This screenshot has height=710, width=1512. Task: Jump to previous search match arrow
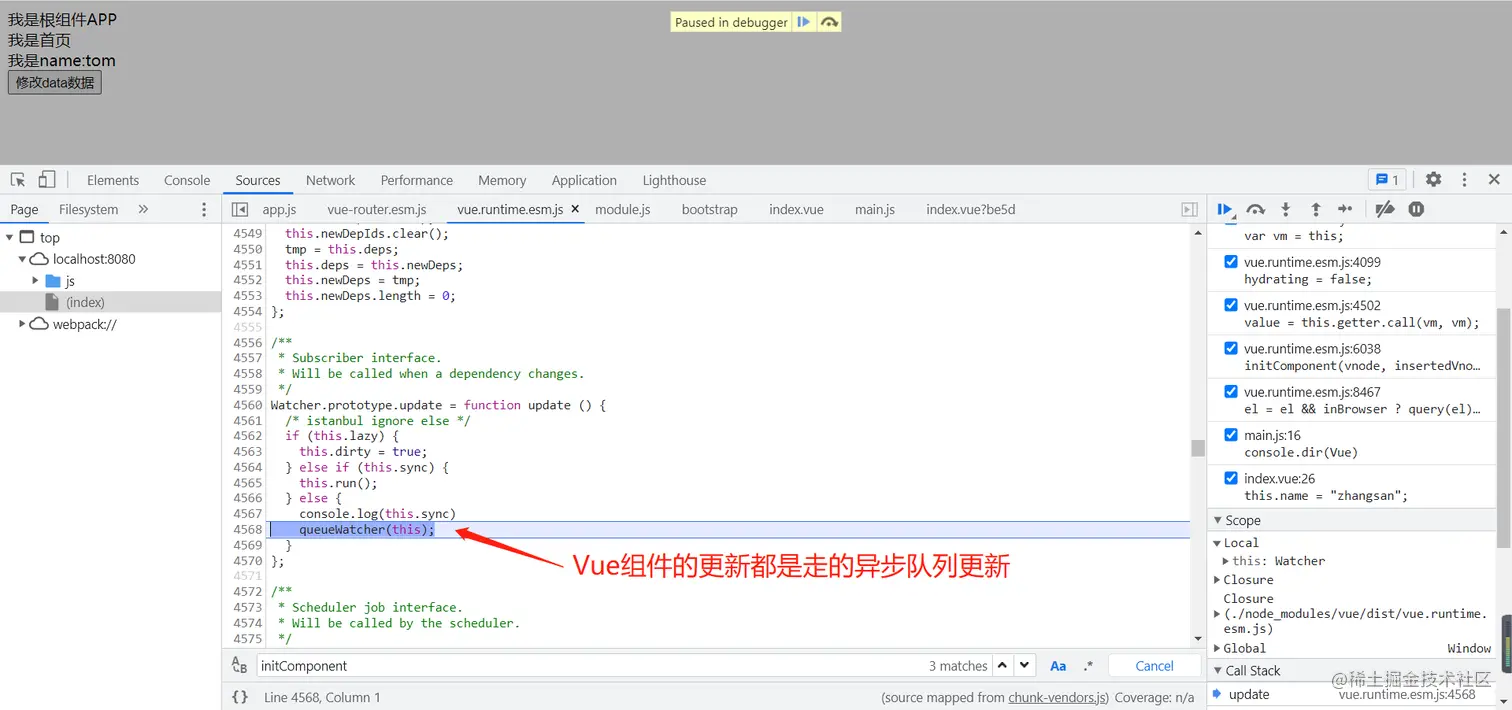click(x=1002, y=665)
